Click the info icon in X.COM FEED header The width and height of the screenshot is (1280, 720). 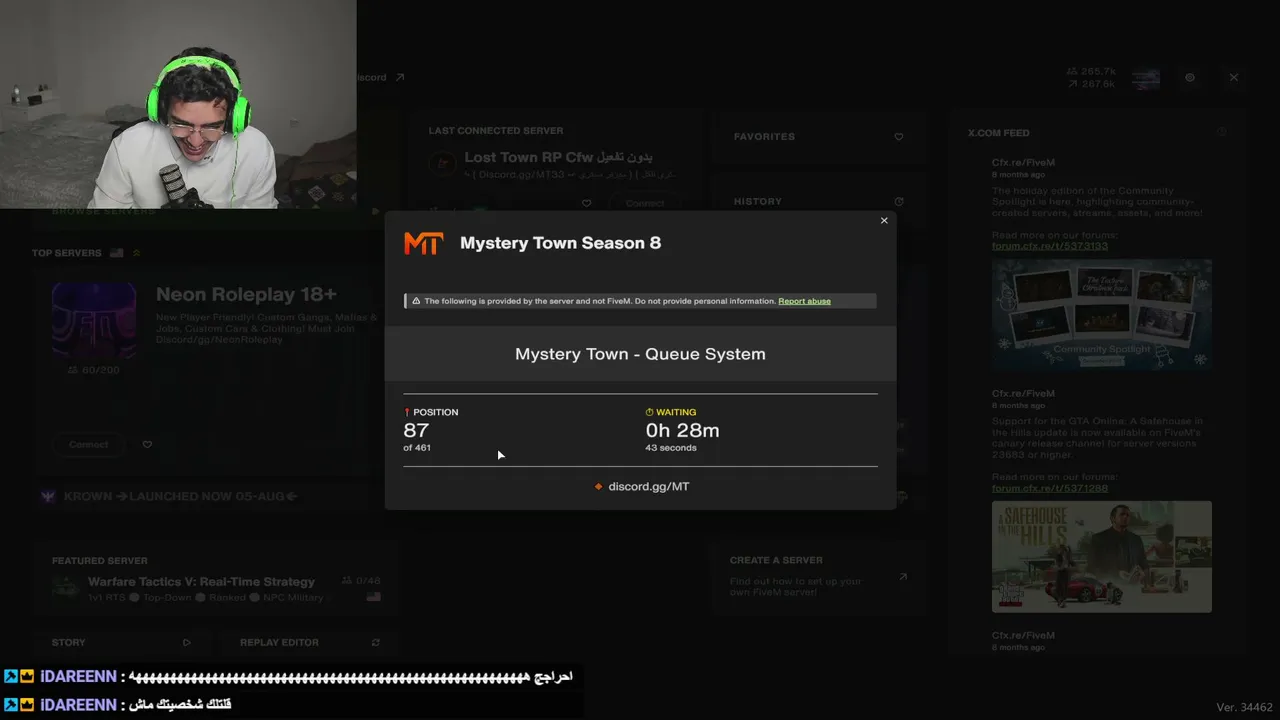1222,132
